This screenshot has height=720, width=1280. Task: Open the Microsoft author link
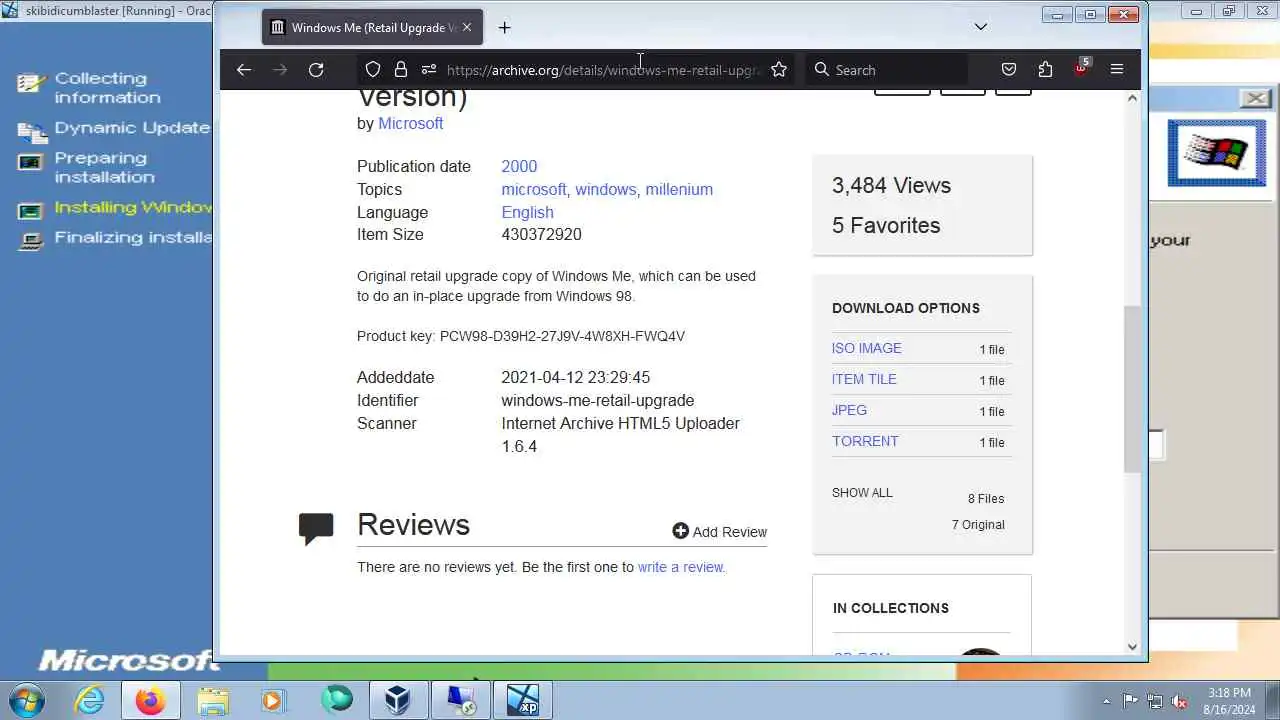point(410,123)
